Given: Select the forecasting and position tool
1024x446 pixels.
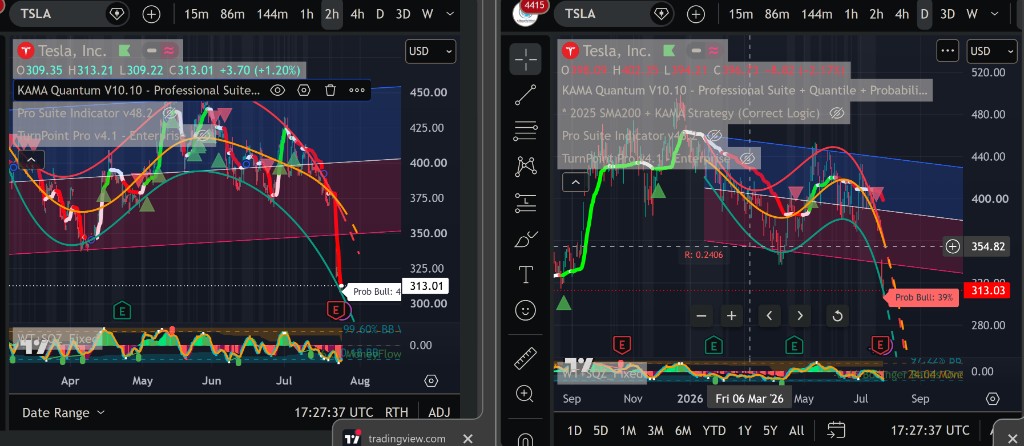Looking at the screenshot, I should point(526,202).
